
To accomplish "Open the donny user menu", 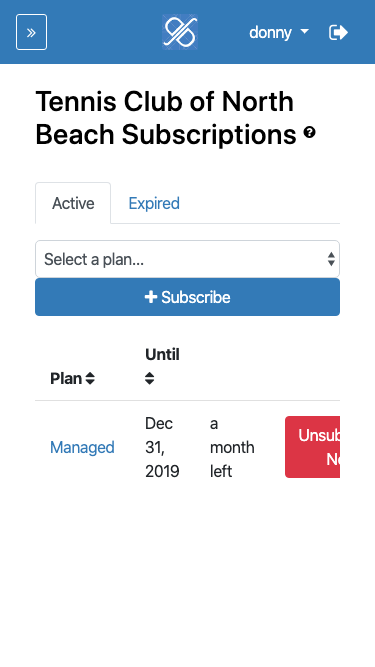I will [279, 33].
